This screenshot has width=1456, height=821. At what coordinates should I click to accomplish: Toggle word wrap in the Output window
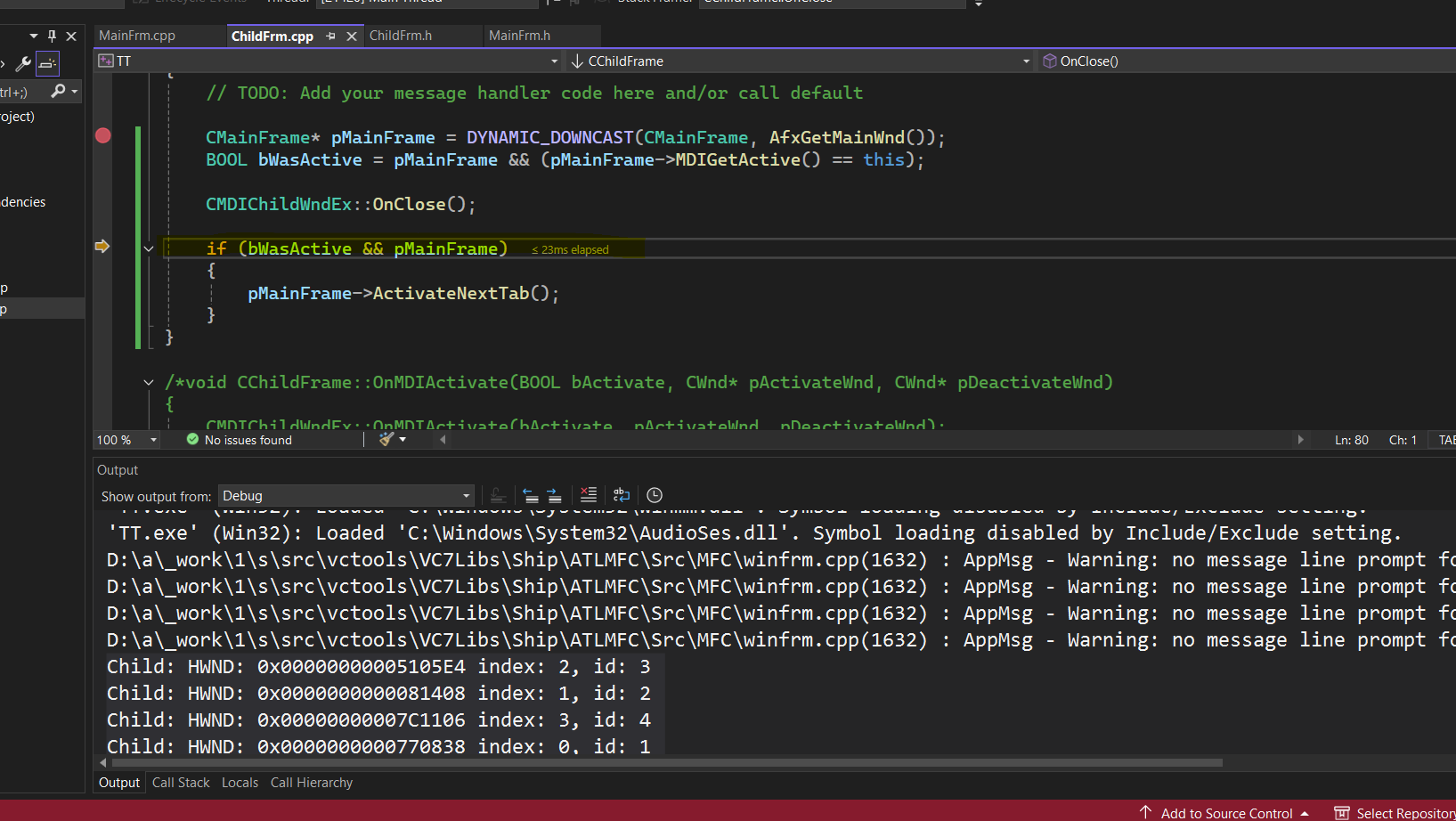click(622, 495)
